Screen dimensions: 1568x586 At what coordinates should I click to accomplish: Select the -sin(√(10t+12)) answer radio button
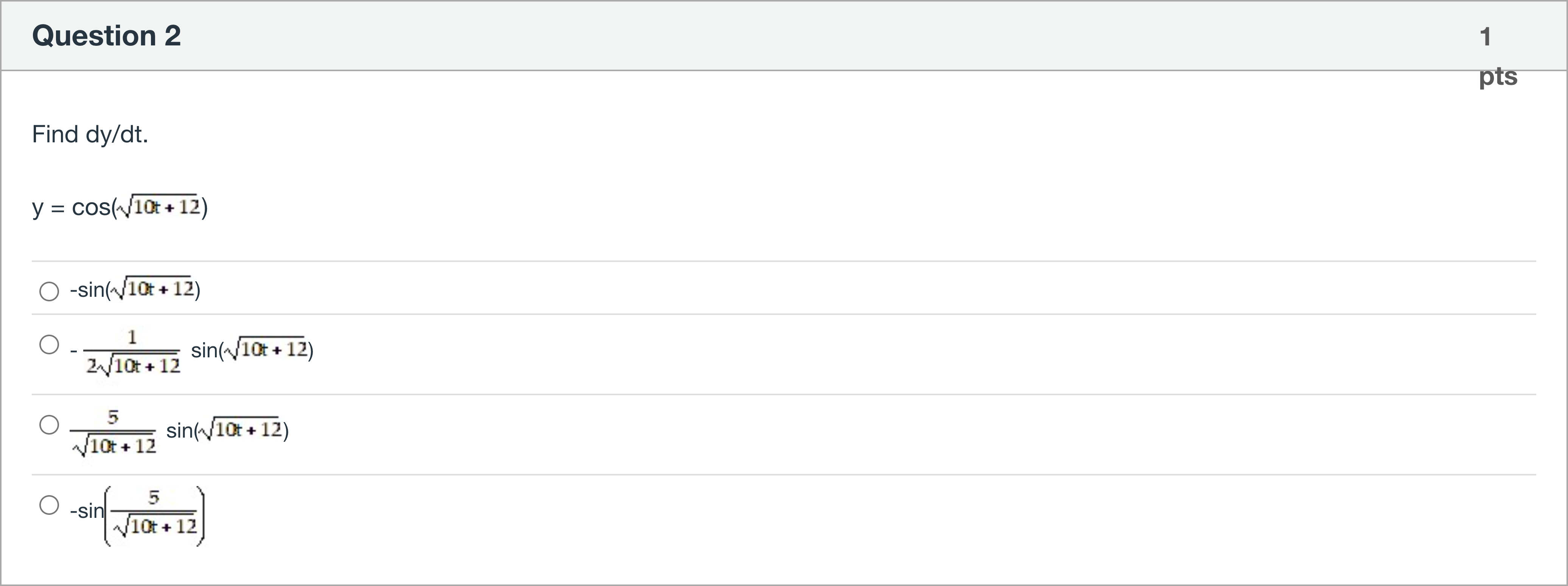[49, 291]
